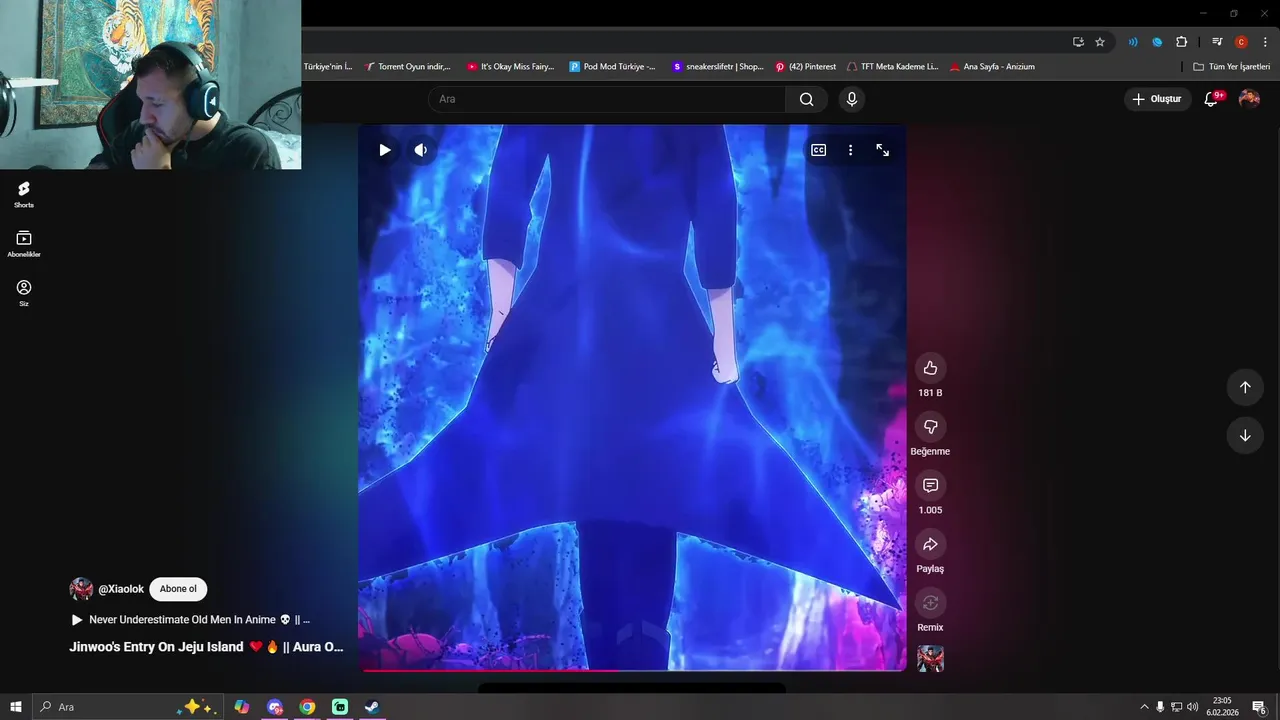Open Chrome extensions puzzle menu

coord(1182,42)
